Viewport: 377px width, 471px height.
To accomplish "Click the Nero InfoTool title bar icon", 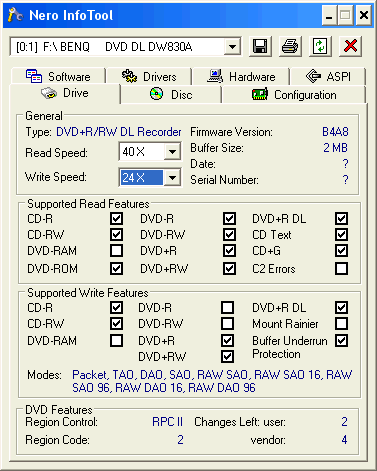I will click(x=15, y=15).
